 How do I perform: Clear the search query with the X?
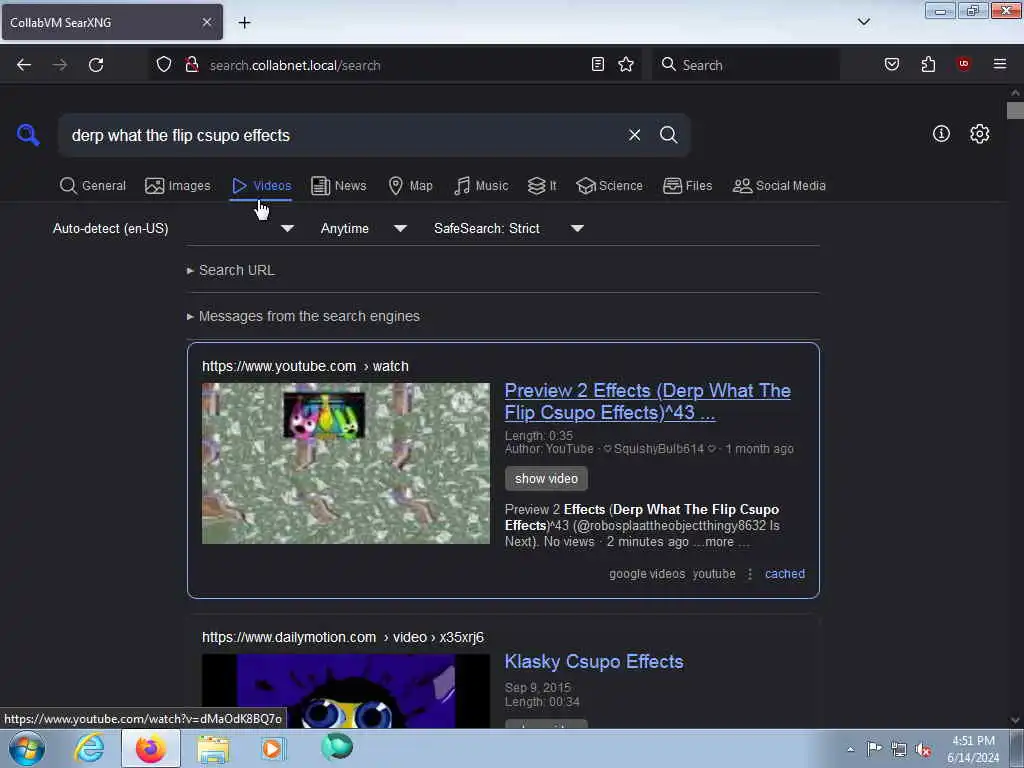(634, 135)
